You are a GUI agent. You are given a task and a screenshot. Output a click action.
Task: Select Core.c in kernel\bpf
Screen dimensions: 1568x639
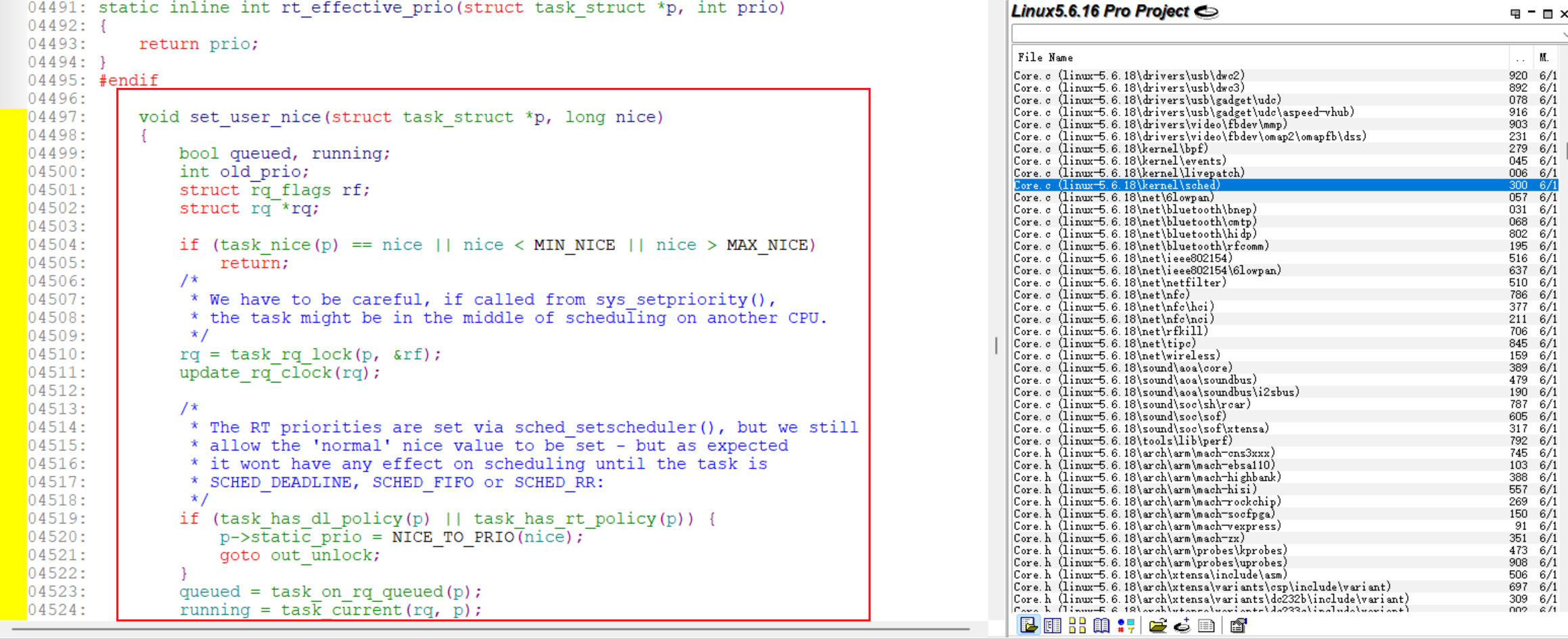click(x=1285, y=149)
